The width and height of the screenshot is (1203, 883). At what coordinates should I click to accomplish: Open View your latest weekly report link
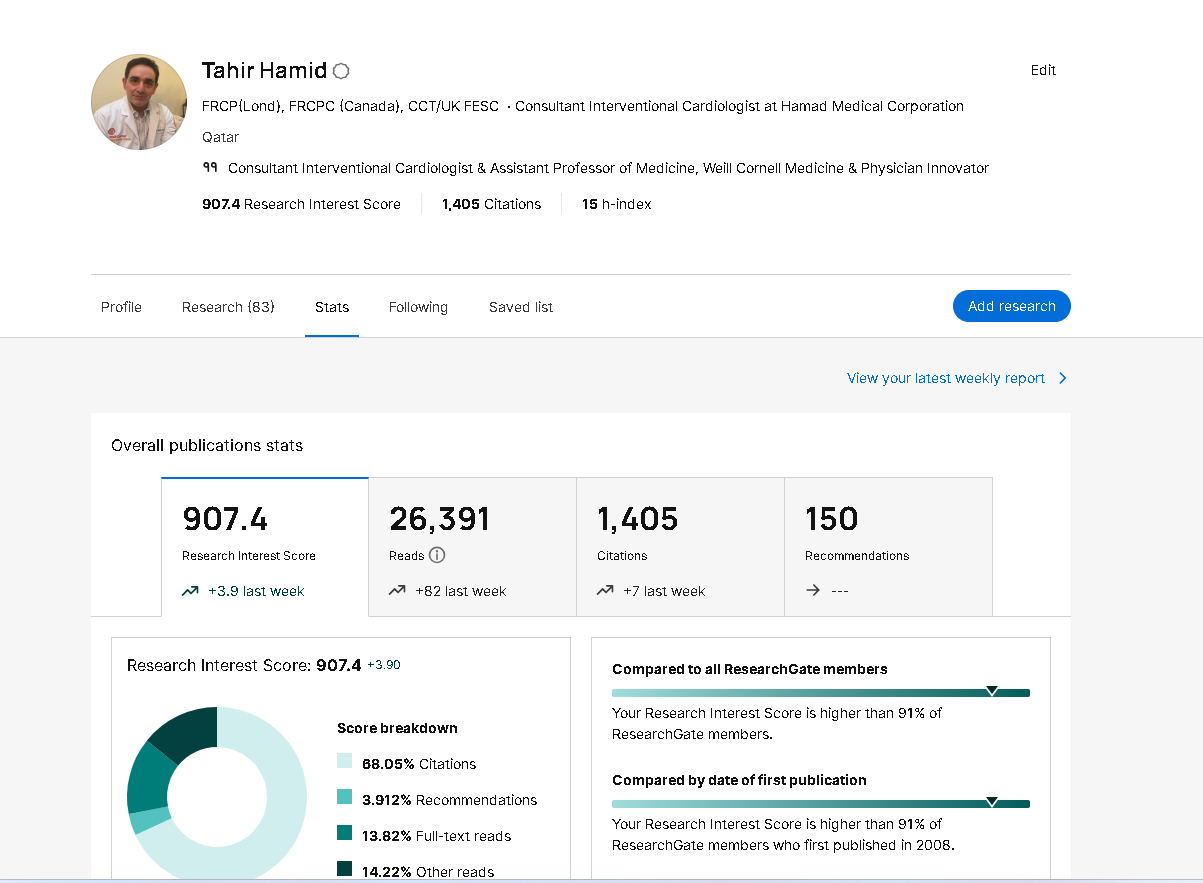pyautogui.click(x=945, y=378)
